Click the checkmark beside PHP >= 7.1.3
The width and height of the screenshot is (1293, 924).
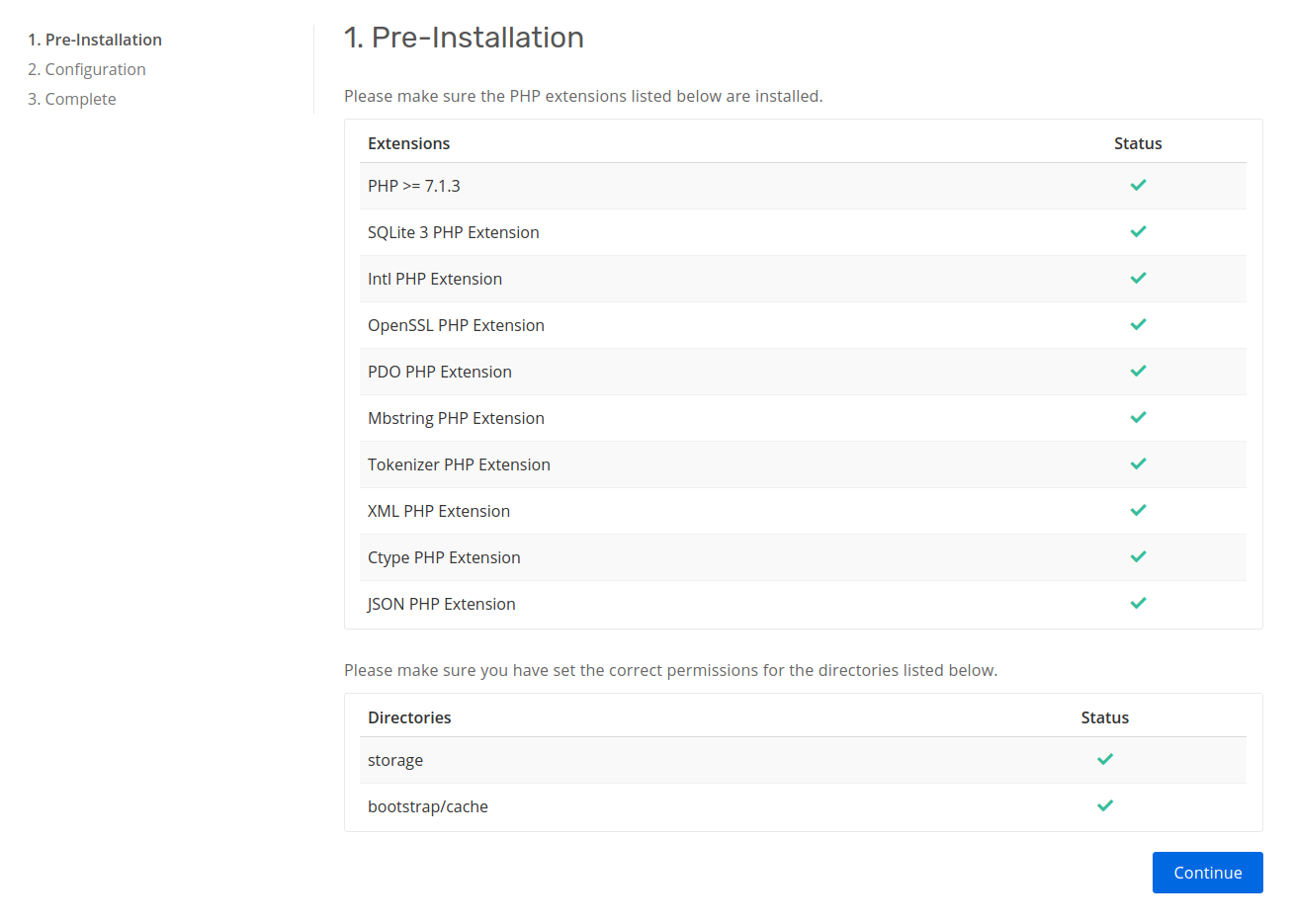[1138, 185]
